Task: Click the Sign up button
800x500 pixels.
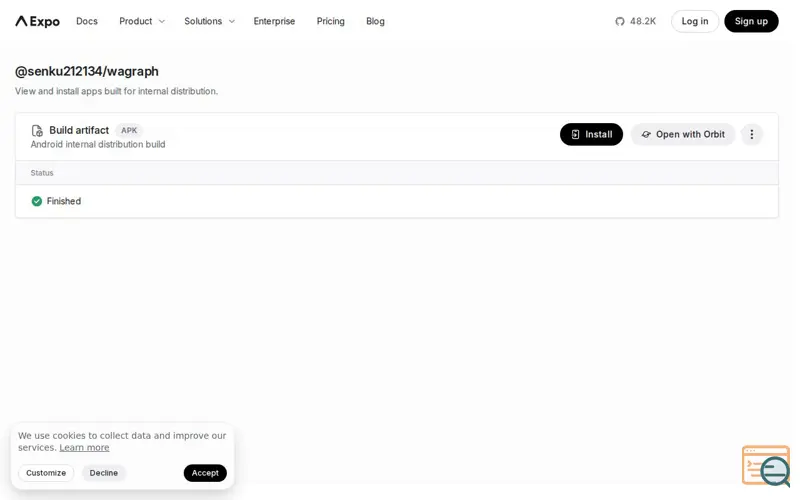Action: (751, 21)
